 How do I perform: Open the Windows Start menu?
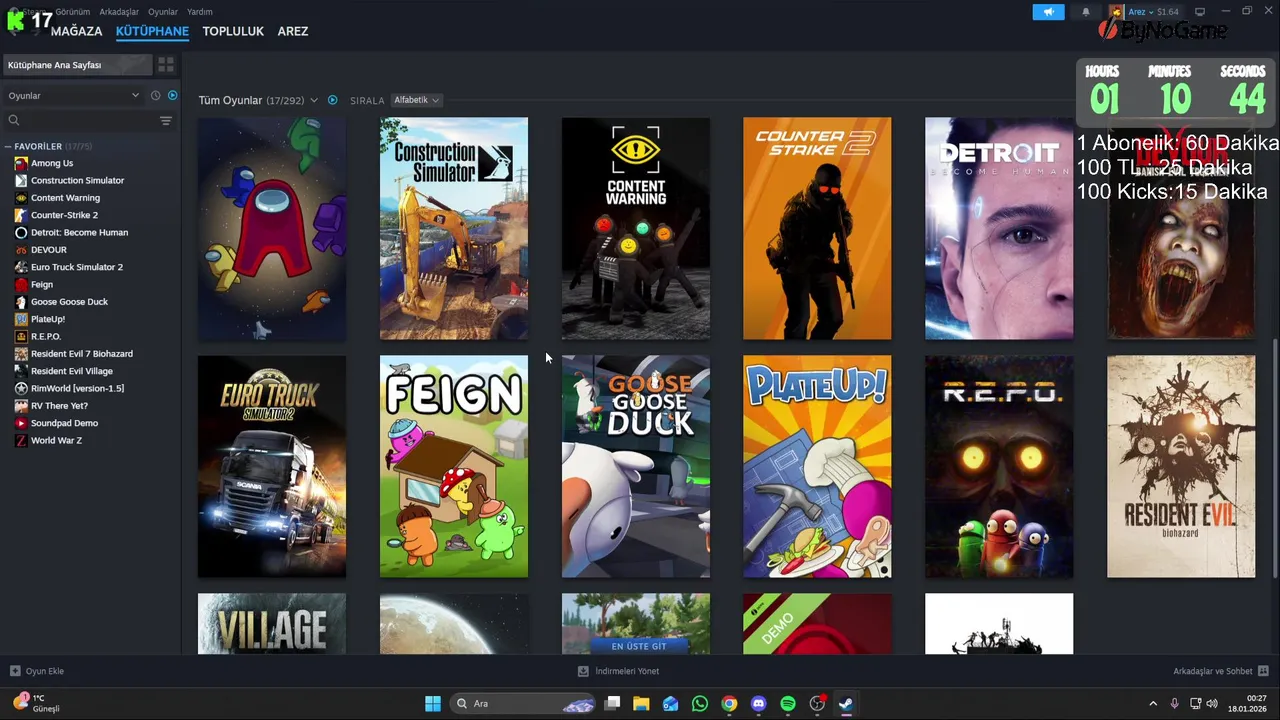(x=433, y=704)
